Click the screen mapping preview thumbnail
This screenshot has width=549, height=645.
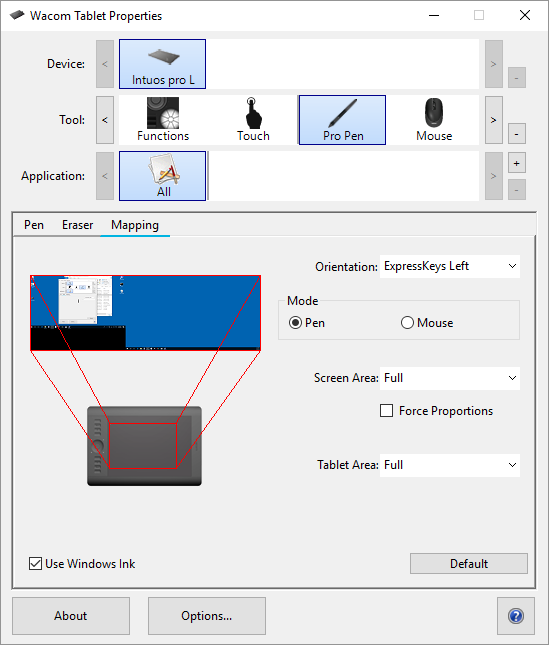click(146, 313)
